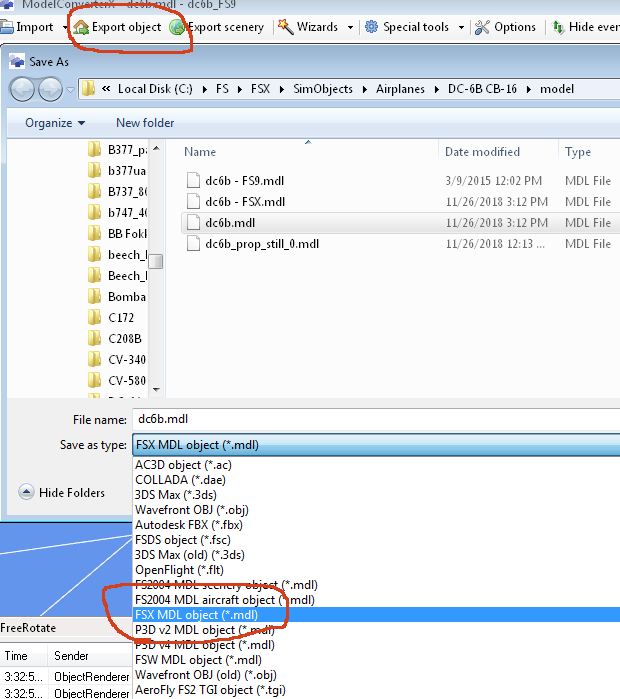Open the recent locations dropdown arrow

click(x=70, y=90)
